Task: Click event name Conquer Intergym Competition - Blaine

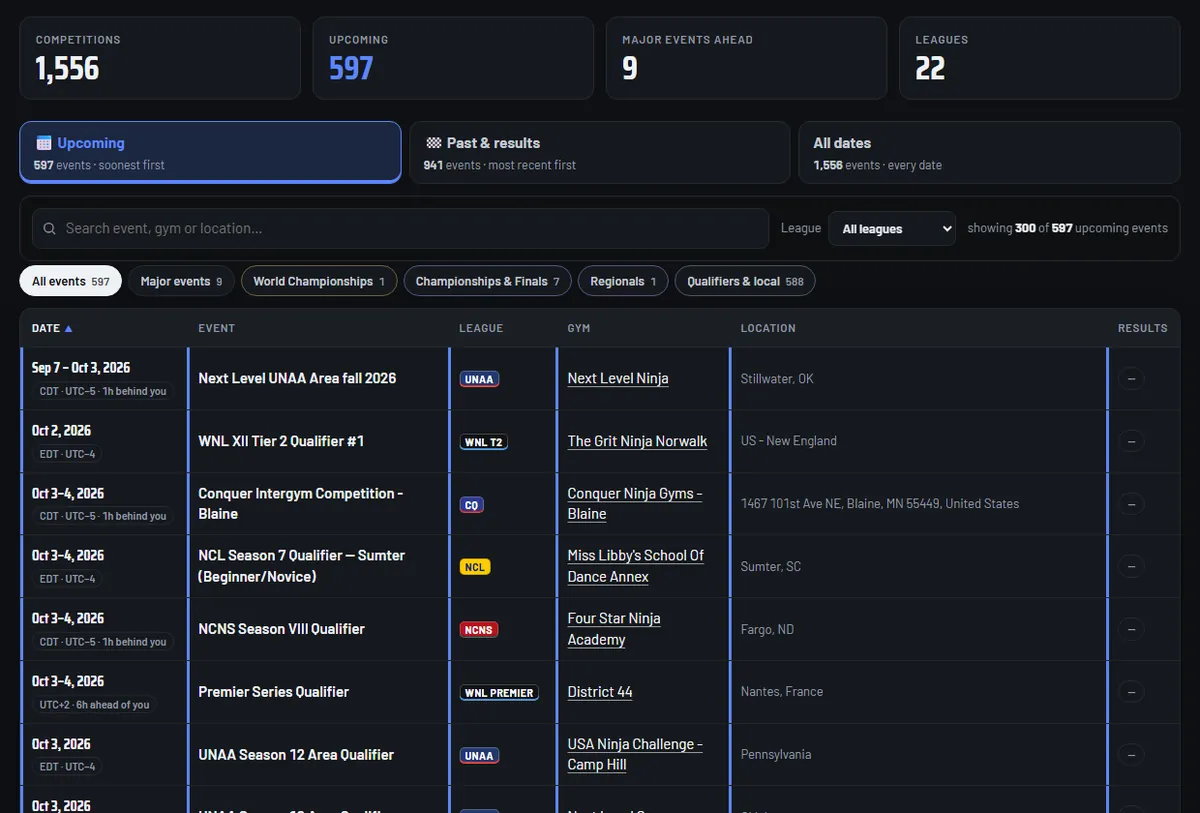Action: pyautogui.click(x=301, y=504)
